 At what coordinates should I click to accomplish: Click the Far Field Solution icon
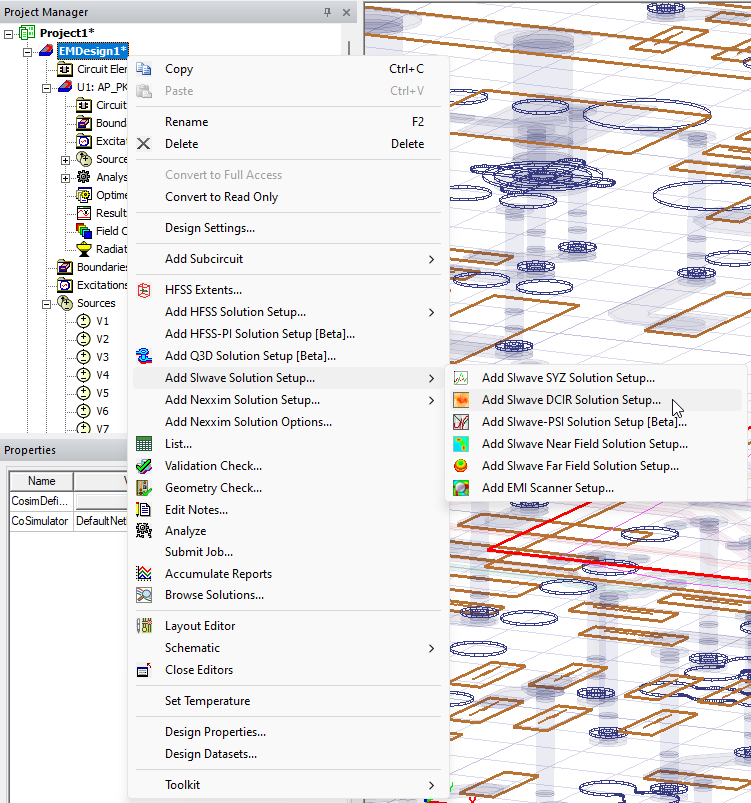461,466
